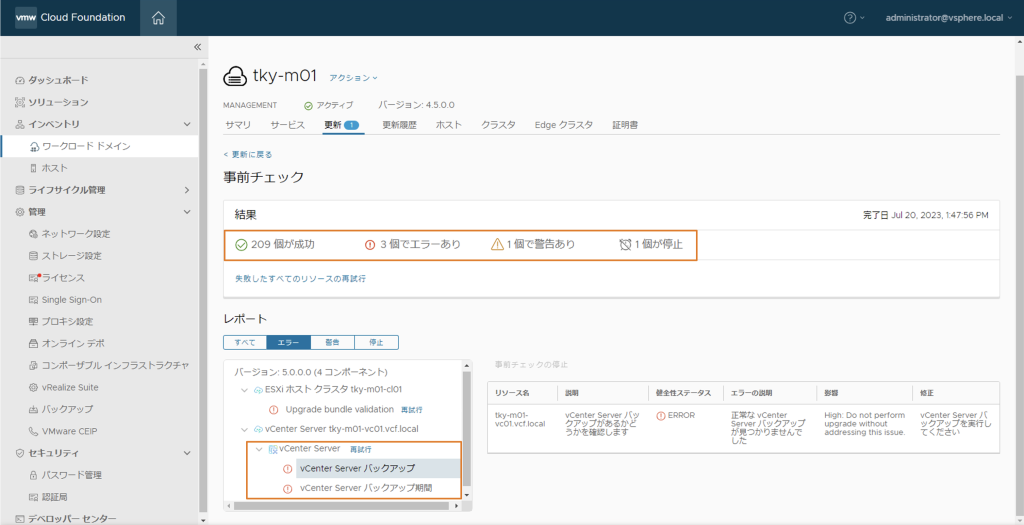Collapse the セキュリティ section chevron
This screenshot has height=525, width=1024.
[187, 453]
